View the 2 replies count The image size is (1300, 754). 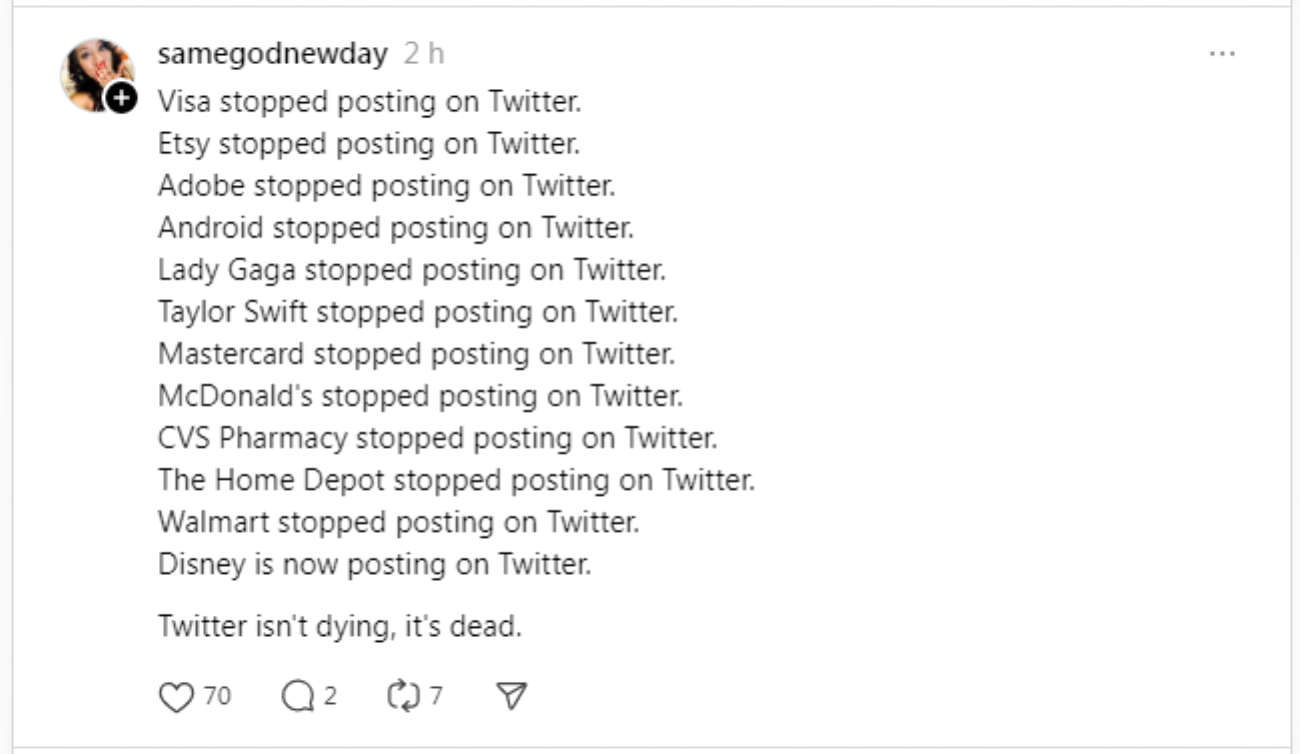tap(330, 696)
